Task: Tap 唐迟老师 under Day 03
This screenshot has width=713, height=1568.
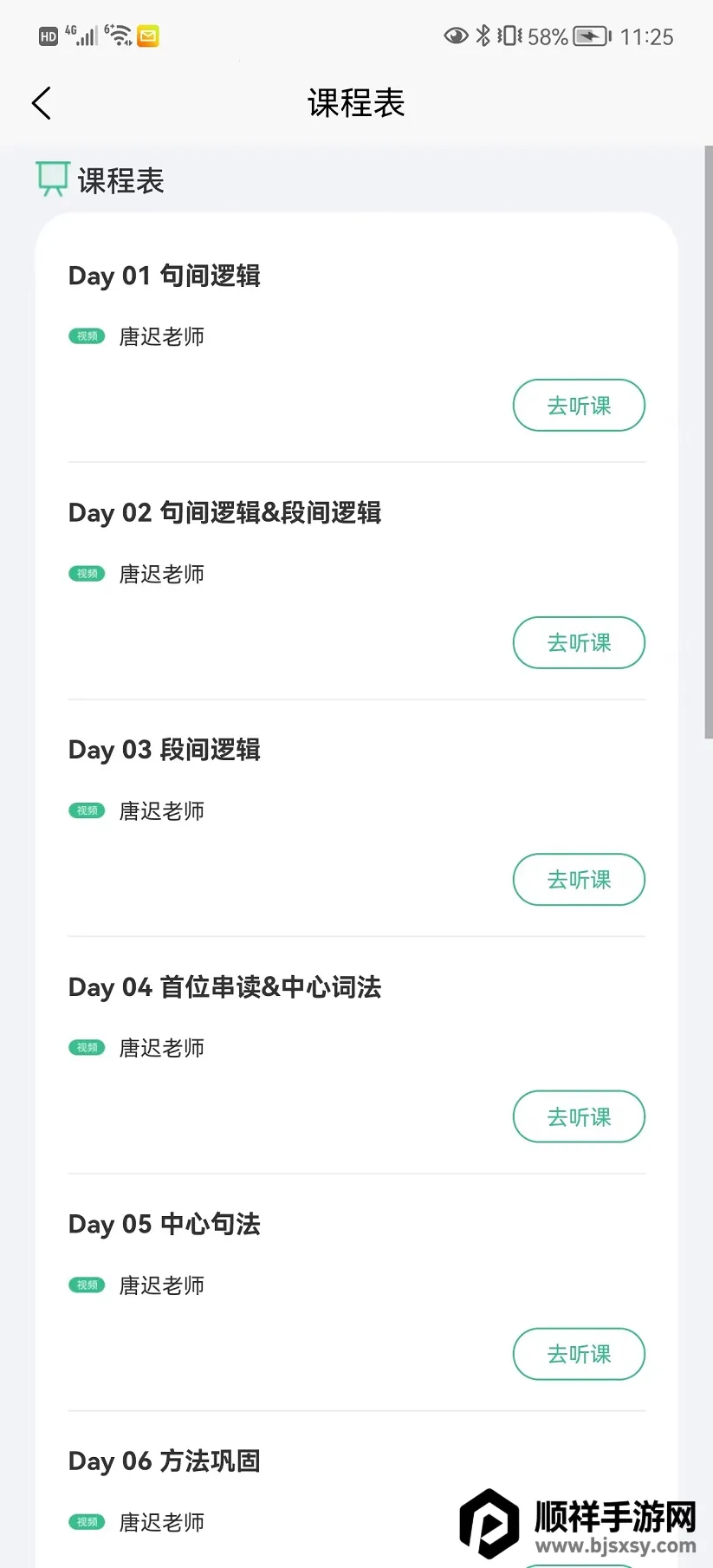Action: click(x=162, y=811)
